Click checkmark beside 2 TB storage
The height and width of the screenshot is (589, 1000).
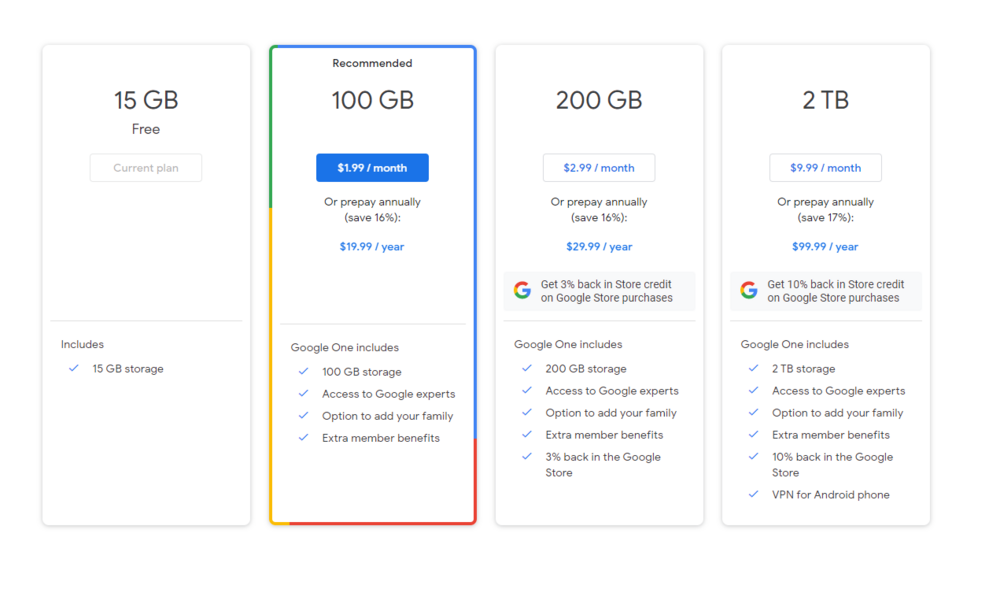pos(754,369)
